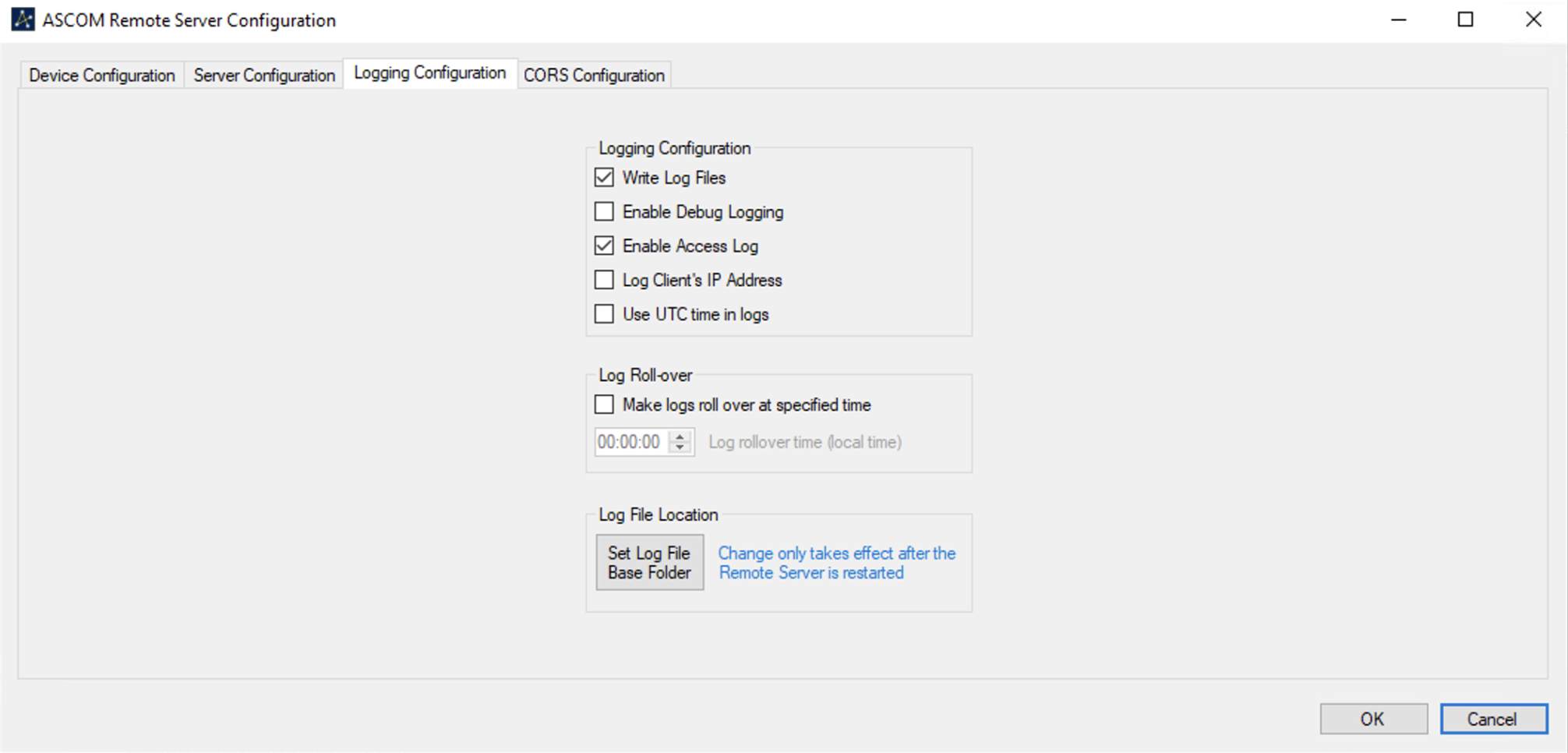
Task: Decrease rollover time with down arrow
Action: pyautogui.click(x=680, y=448)
